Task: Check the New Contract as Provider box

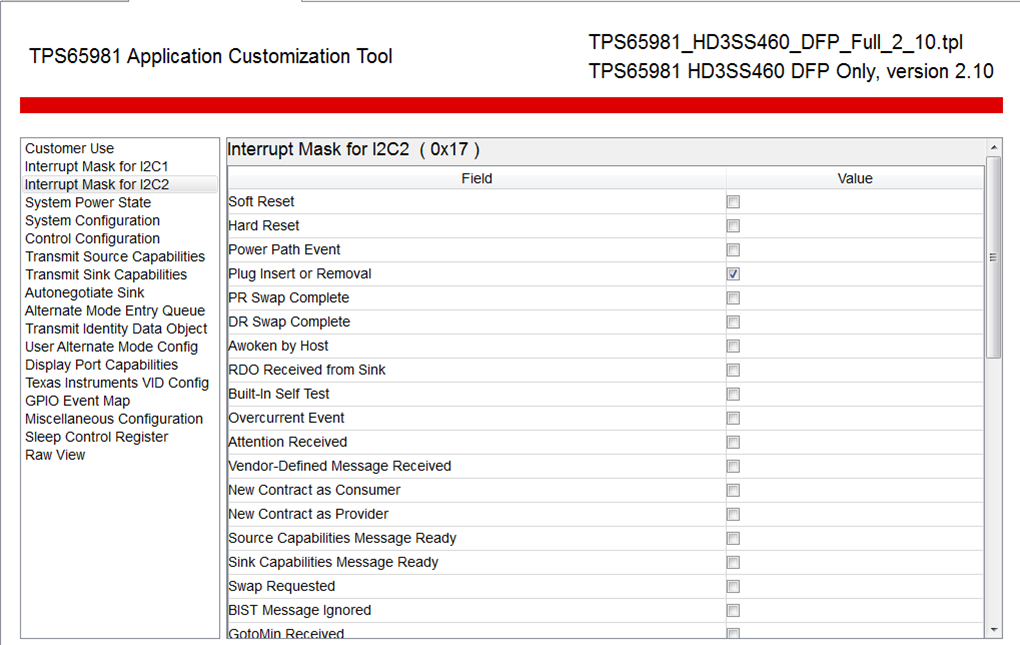Action: tap(733, 515)
